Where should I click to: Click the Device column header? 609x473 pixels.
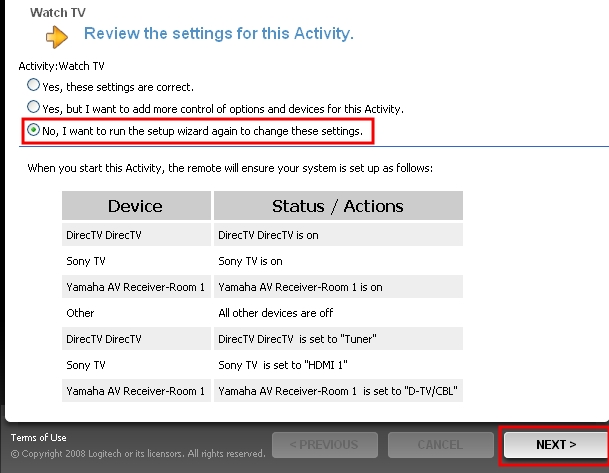pyautogui.click(x=136, y=205)
